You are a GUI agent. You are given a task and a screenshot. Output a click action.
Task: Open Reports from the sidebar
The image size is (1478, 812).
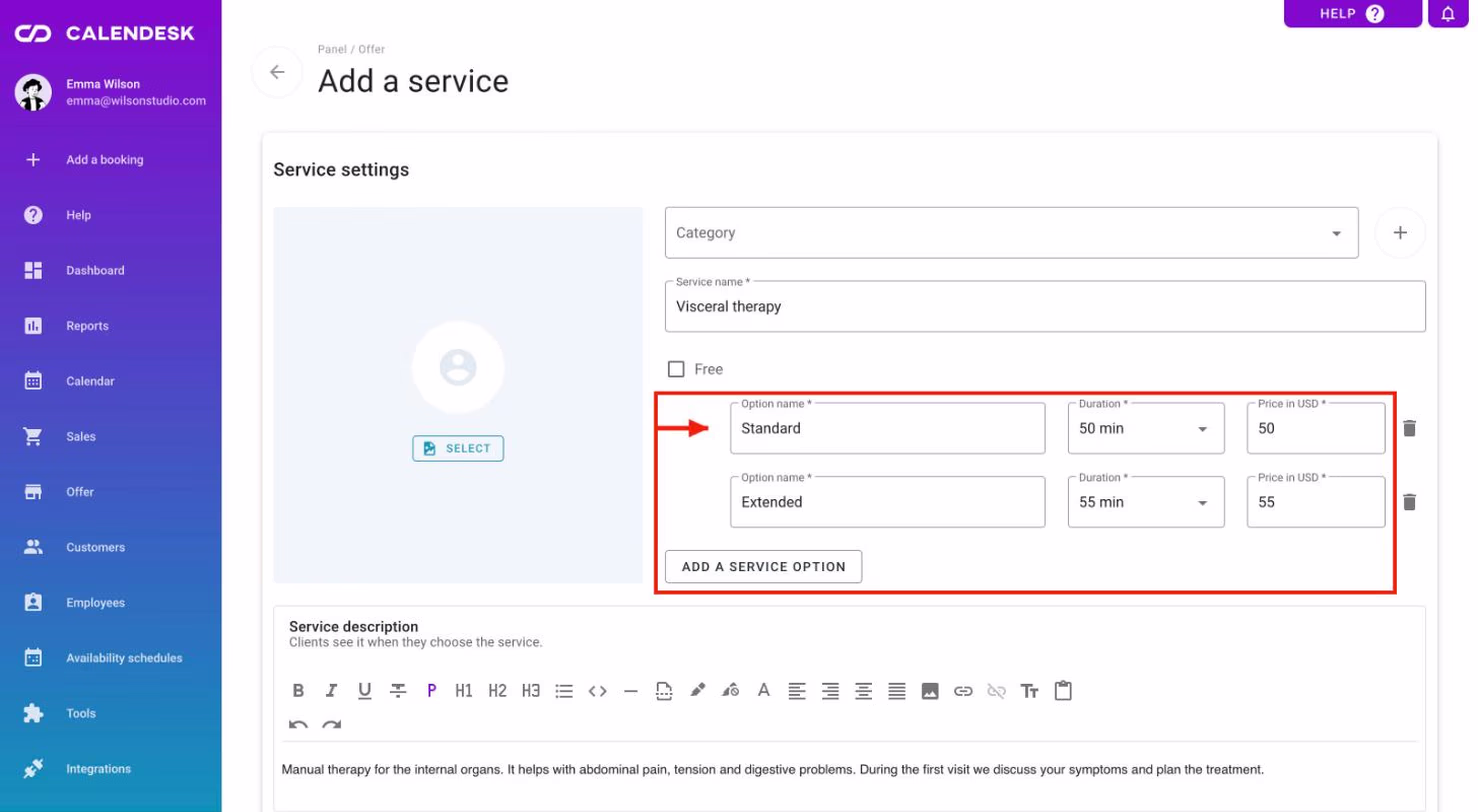pos(110,326)
